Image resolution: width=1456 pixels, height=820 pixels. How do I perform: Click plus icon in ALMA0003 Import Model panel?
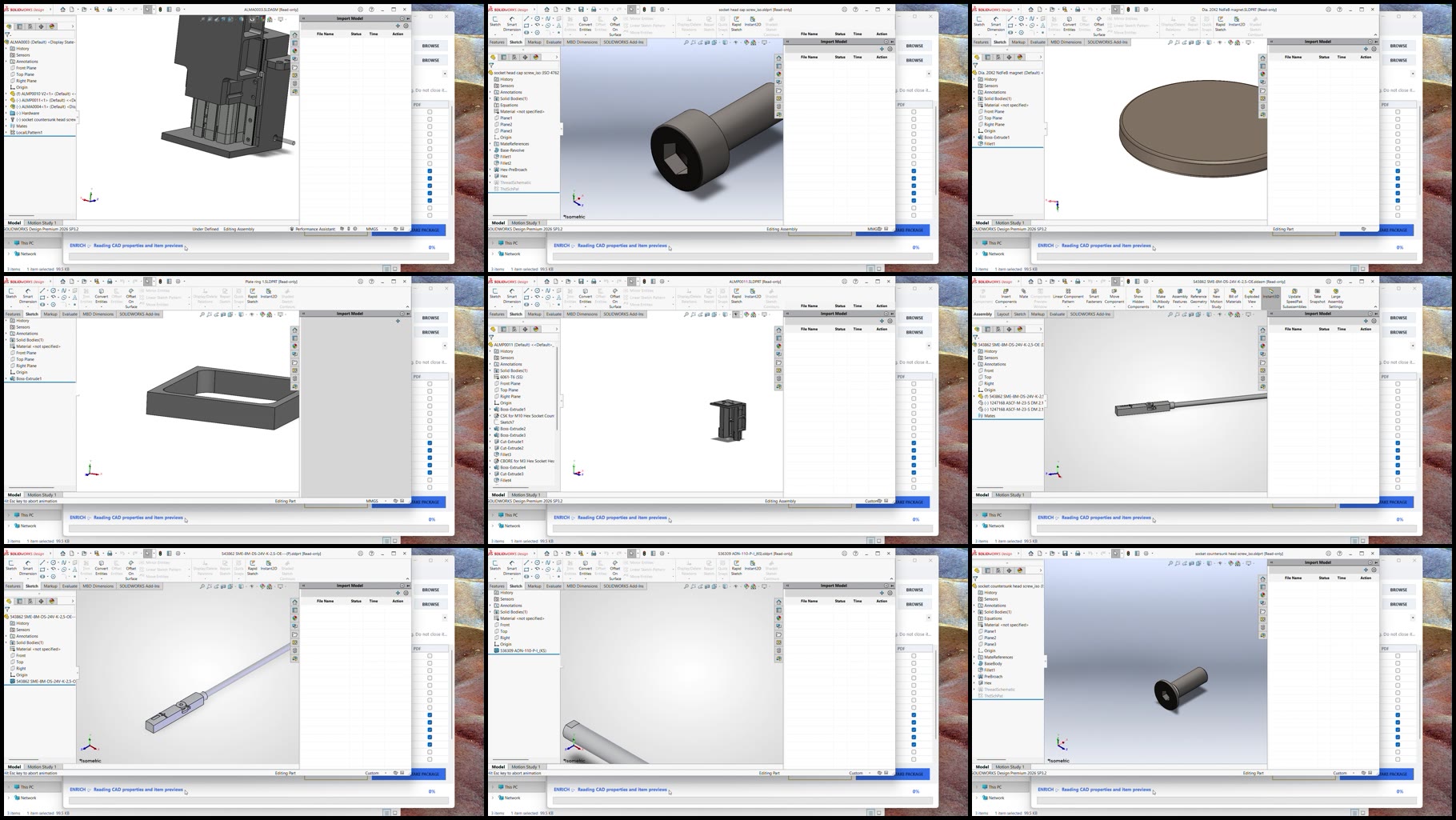tap(398, 26)
